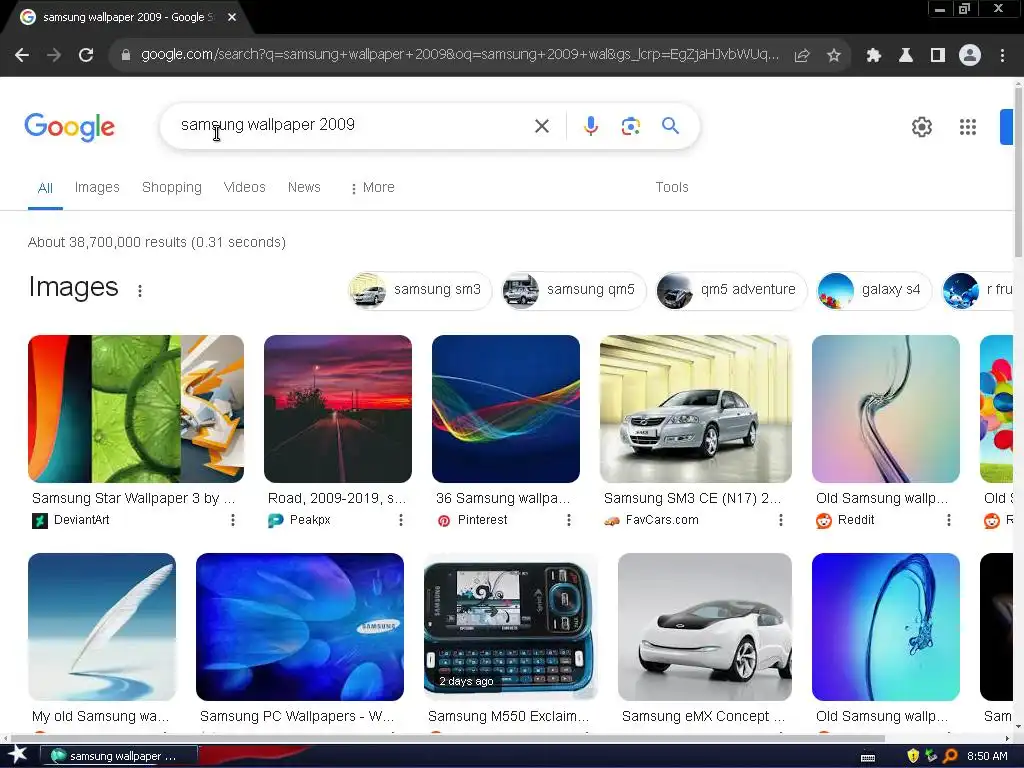Click the shield icon in system tray

(x=913, y=756)
